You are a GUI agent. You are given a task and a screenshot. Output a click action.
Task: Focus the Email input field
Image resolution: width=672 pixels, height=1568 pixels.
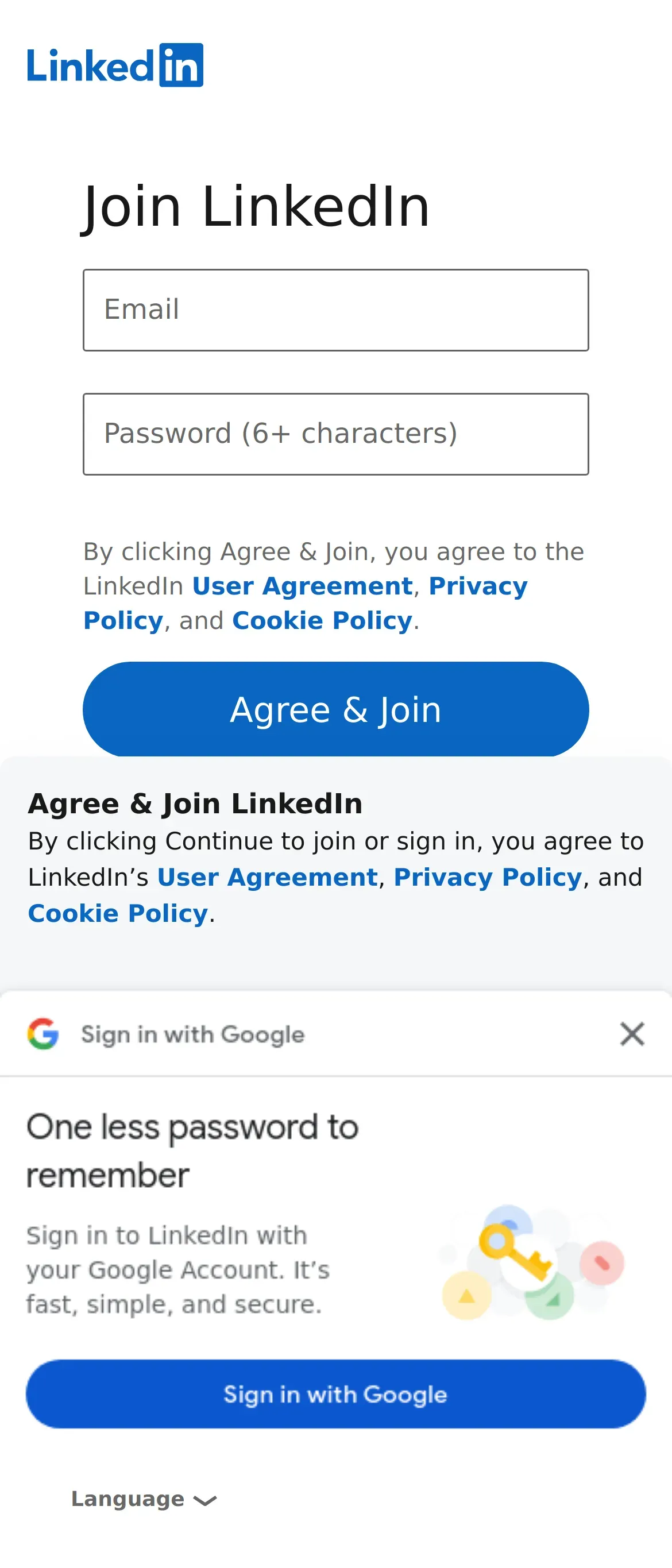(x=336, y=310)
